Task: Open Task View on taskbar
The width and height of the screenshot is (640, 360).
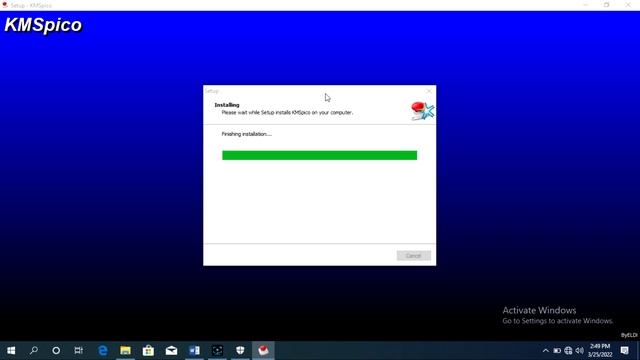Action: (79, 350)
